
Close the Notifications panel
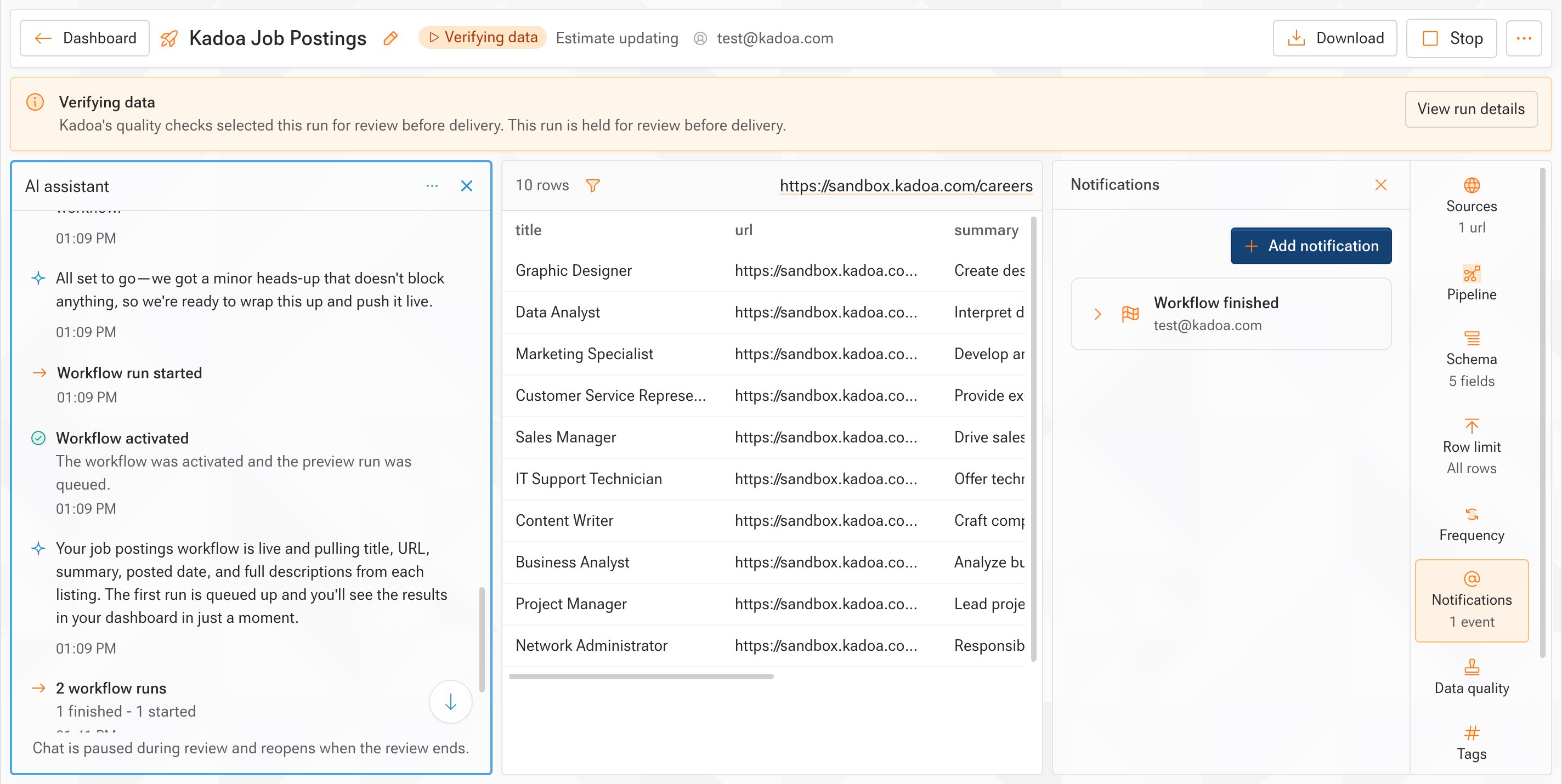[1380, 185]
